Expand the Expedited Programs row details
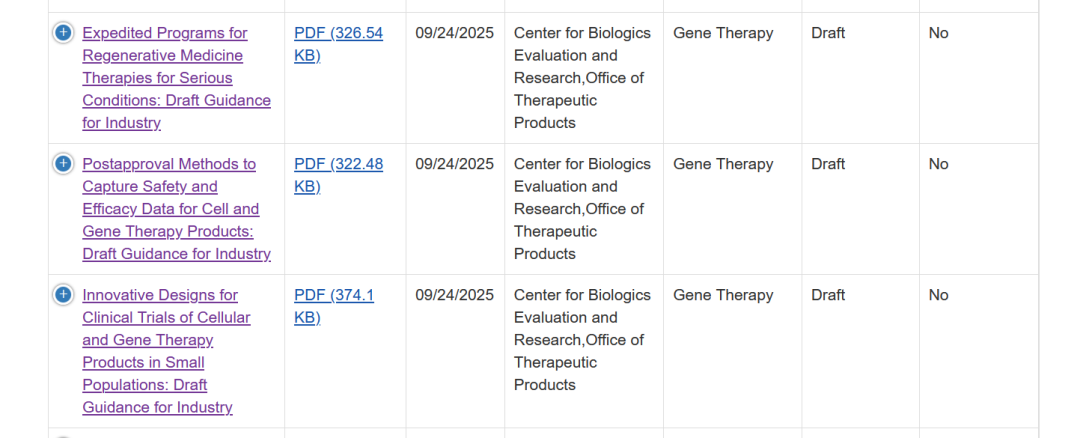Viewport: 1080px width, 438px height. pos(63,33)
